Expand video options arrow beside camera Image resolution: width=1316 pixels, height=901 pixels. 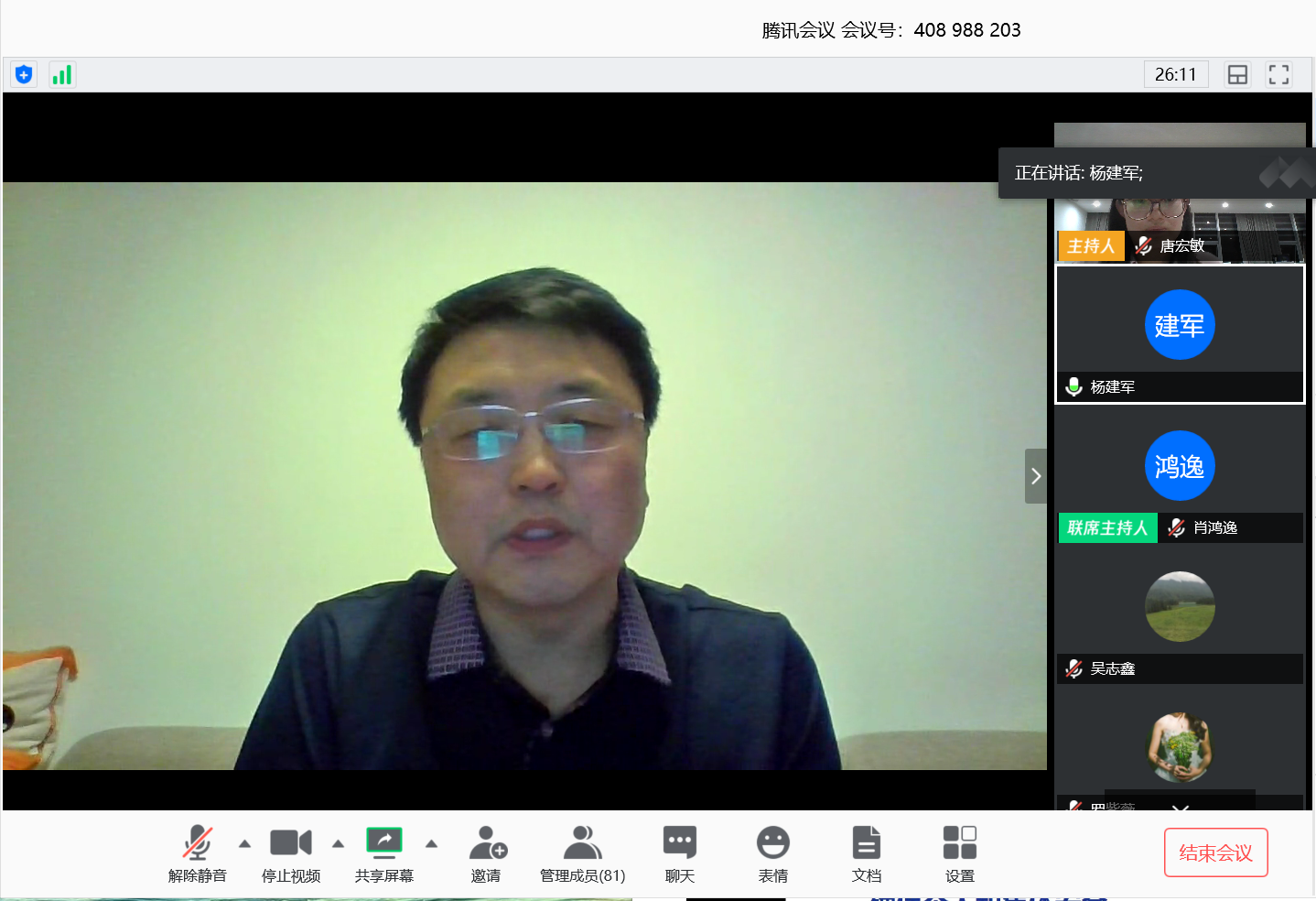(338, 843)
